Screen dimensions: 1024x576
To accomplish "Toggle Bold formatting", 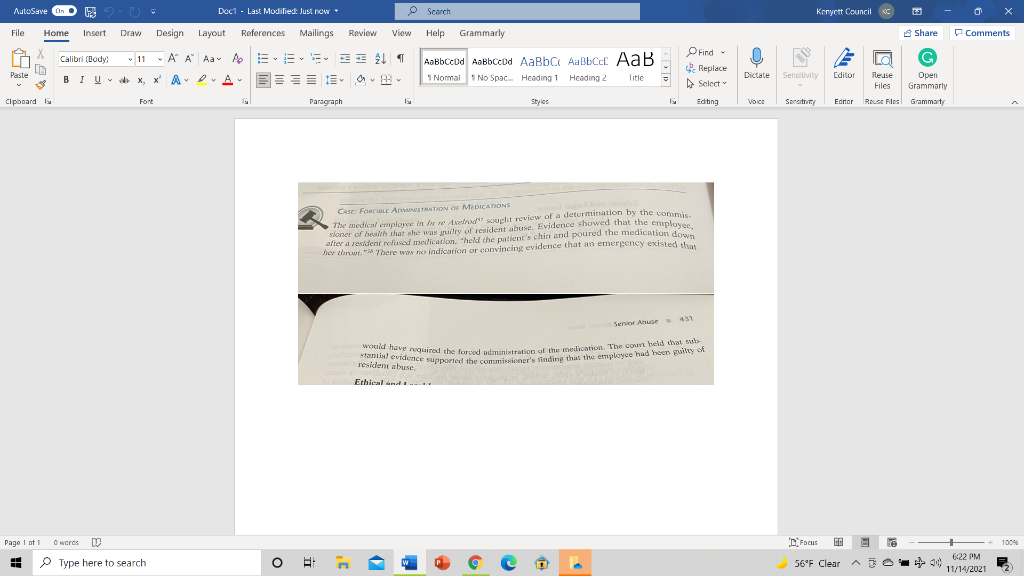I will [x=66, y=80].
